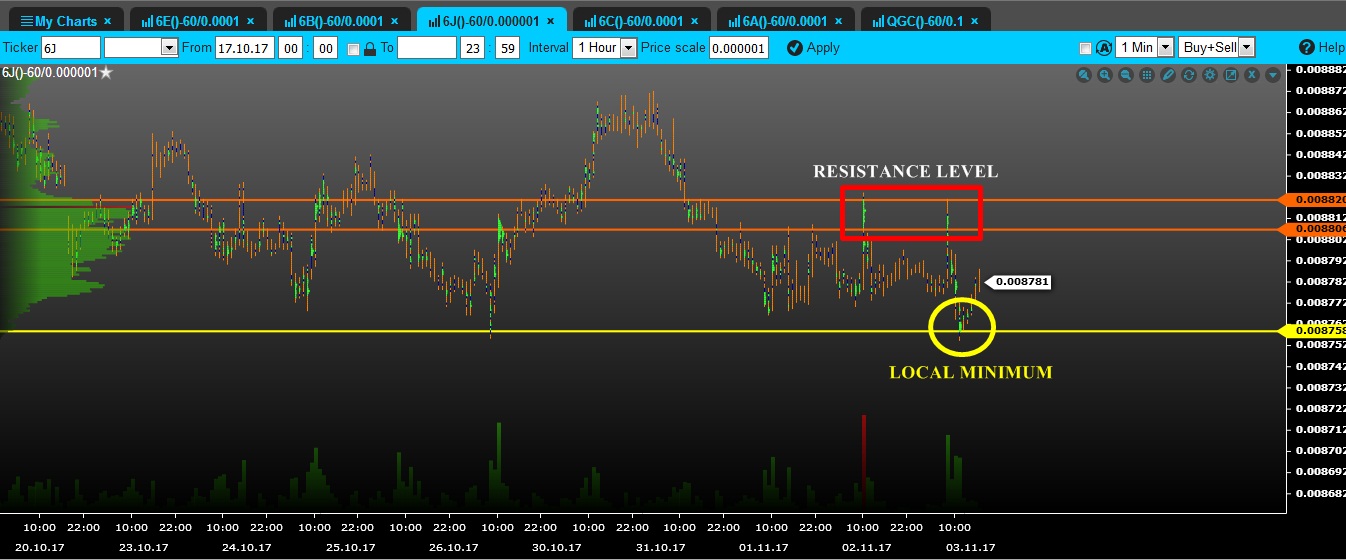1346x560 pixels.
Task: Click the To minute field showing 59
Action: [x=507, y=47]
